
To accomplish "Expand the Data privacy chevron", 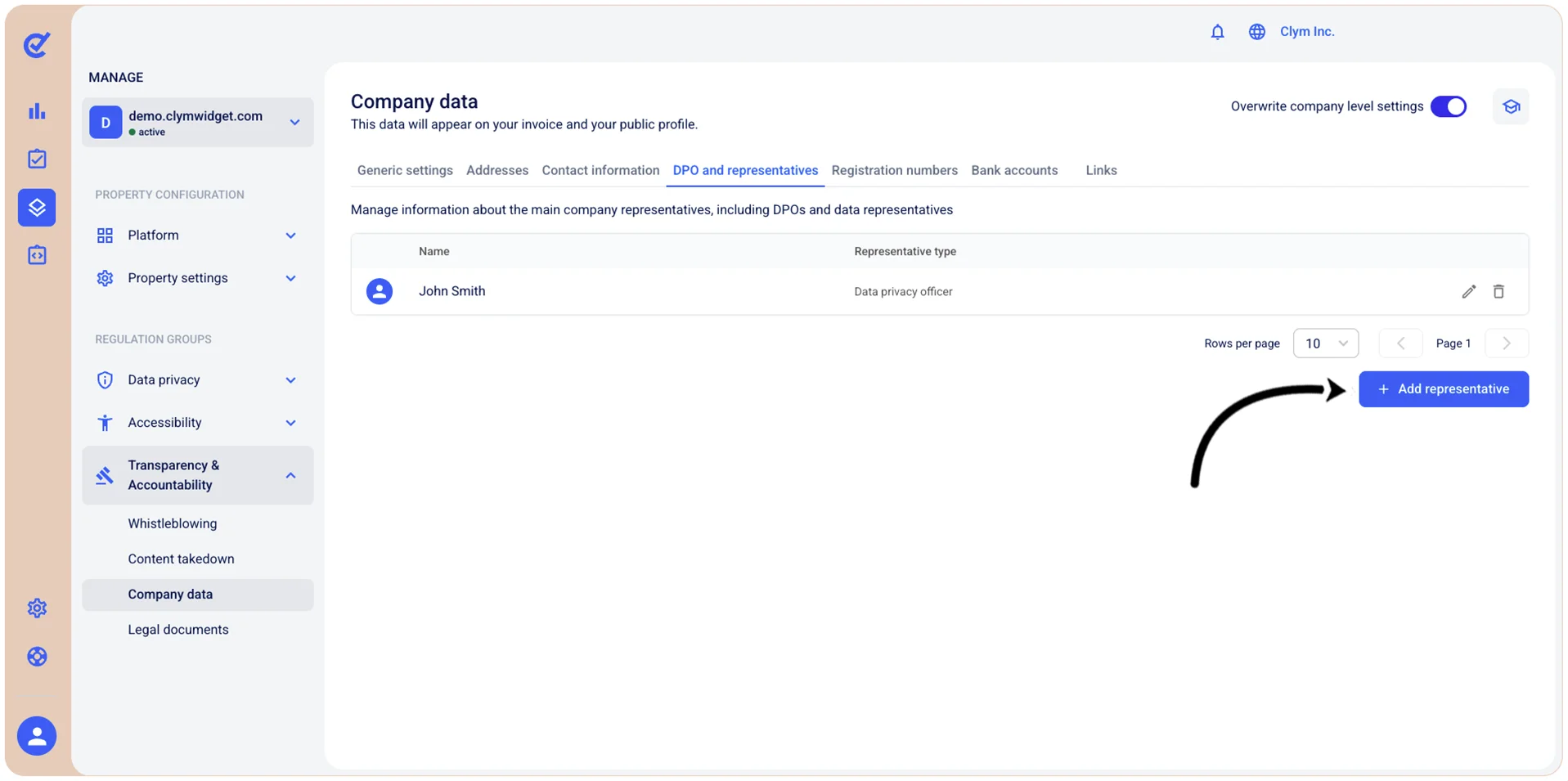I will tap(290, 380).
